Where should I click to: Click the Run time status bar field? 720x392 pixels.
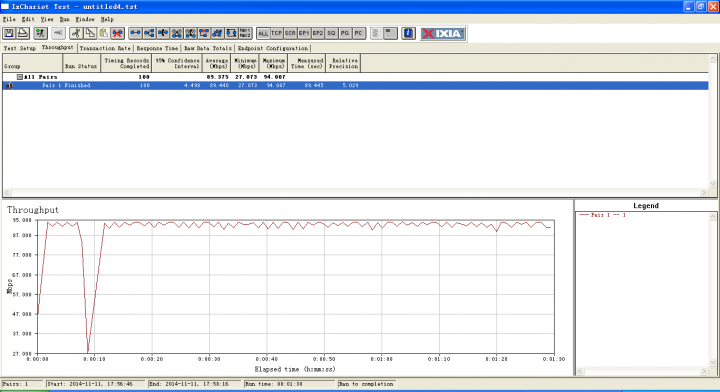click(290, 384)
